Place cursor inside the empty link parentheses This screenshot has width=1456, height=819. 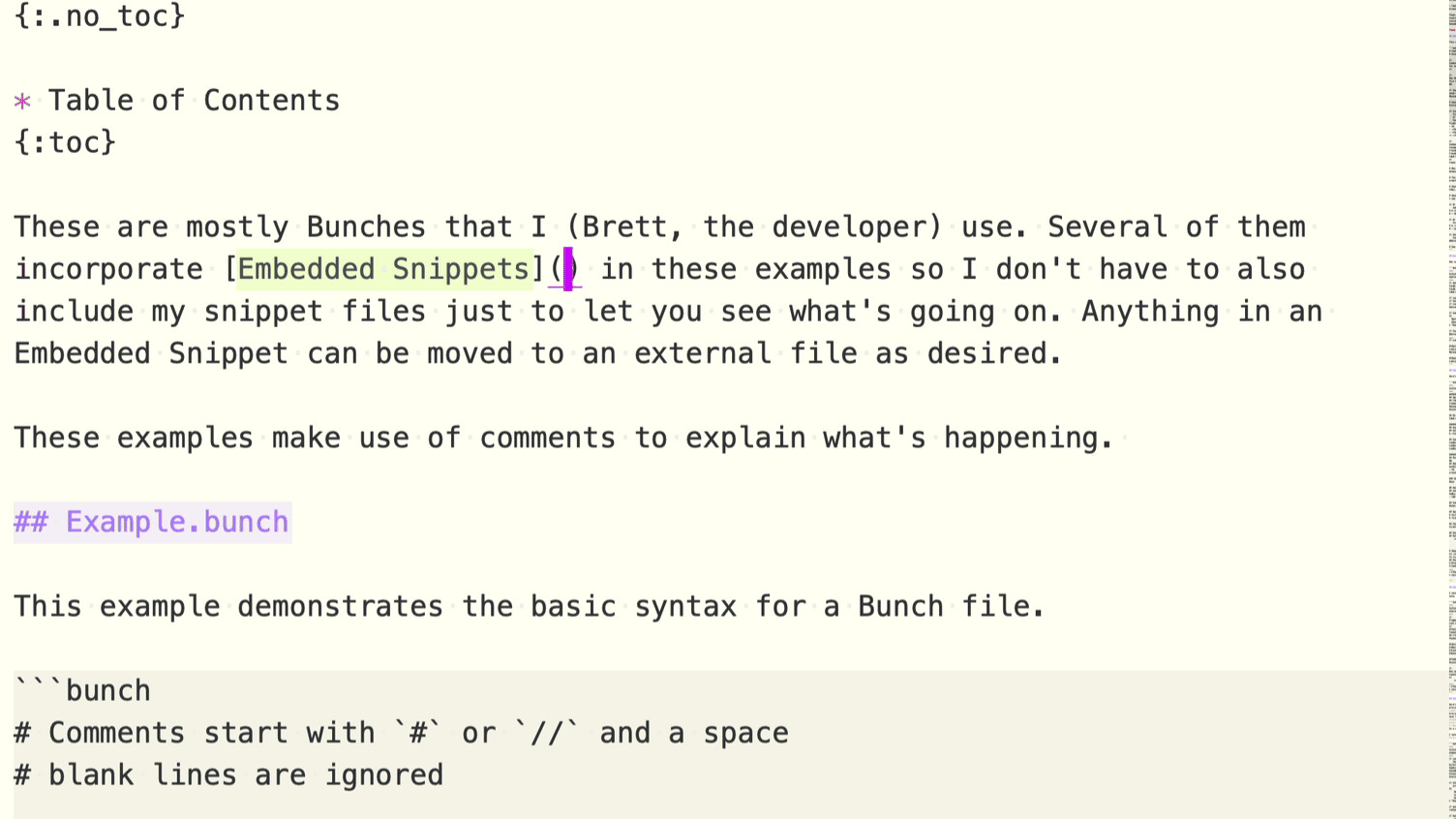coord(567,269)
